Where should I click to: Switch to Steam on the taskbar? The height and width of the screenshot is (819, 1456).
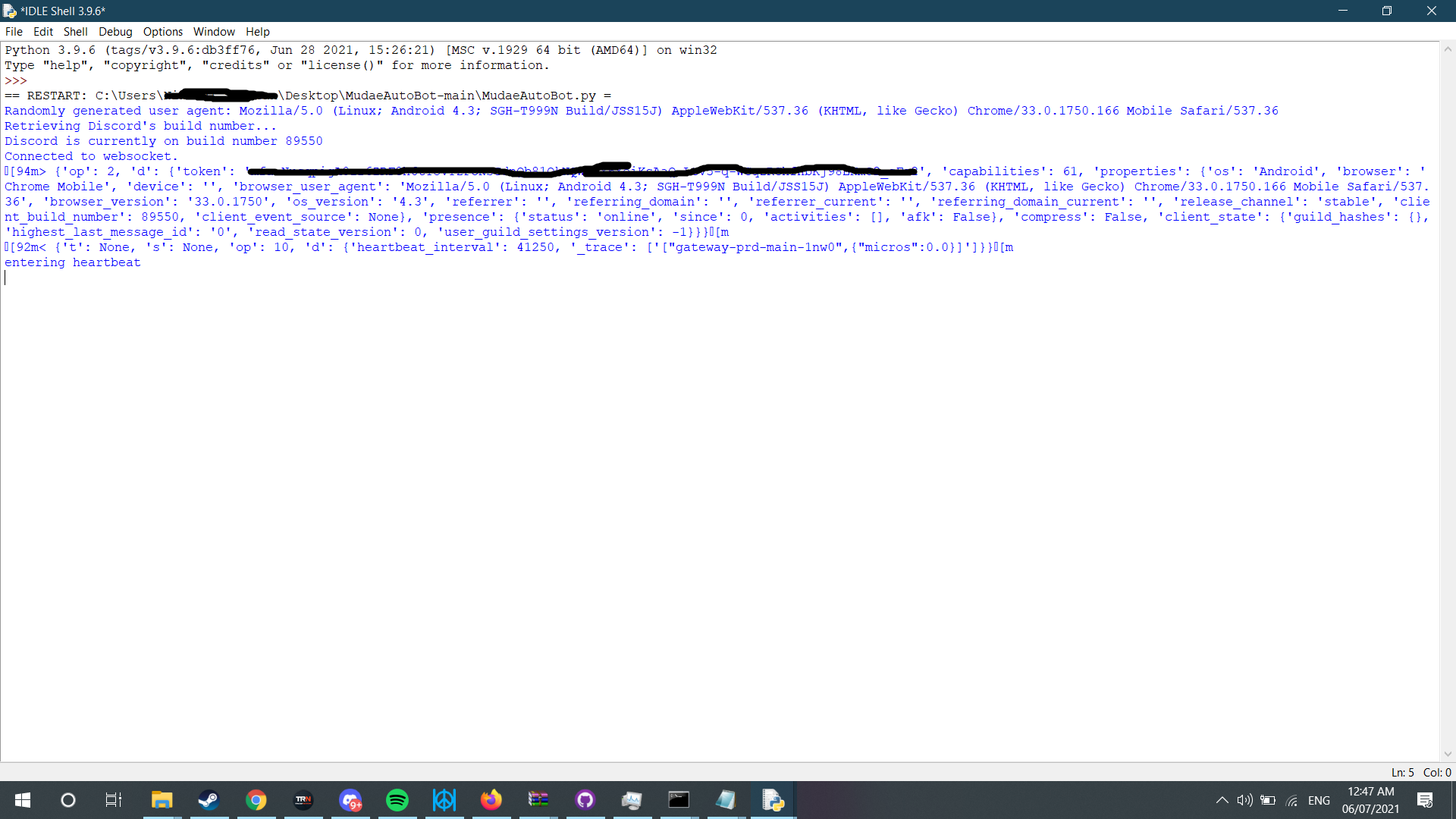click(x=209, y=800)
